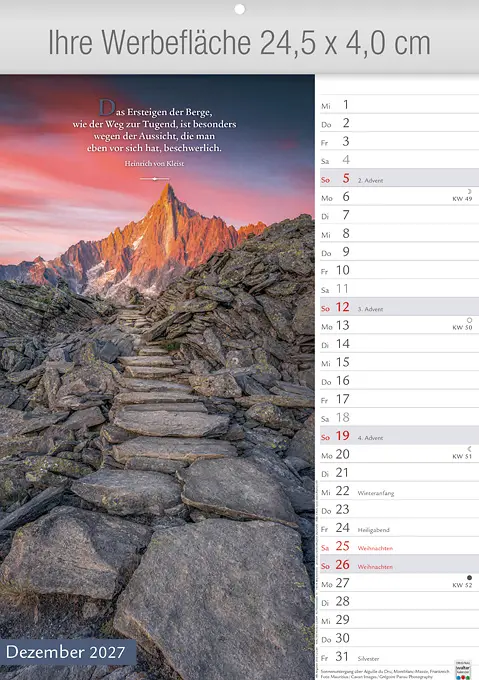
Task: Select date 22 next to Winteranfang
Action: 342,490
